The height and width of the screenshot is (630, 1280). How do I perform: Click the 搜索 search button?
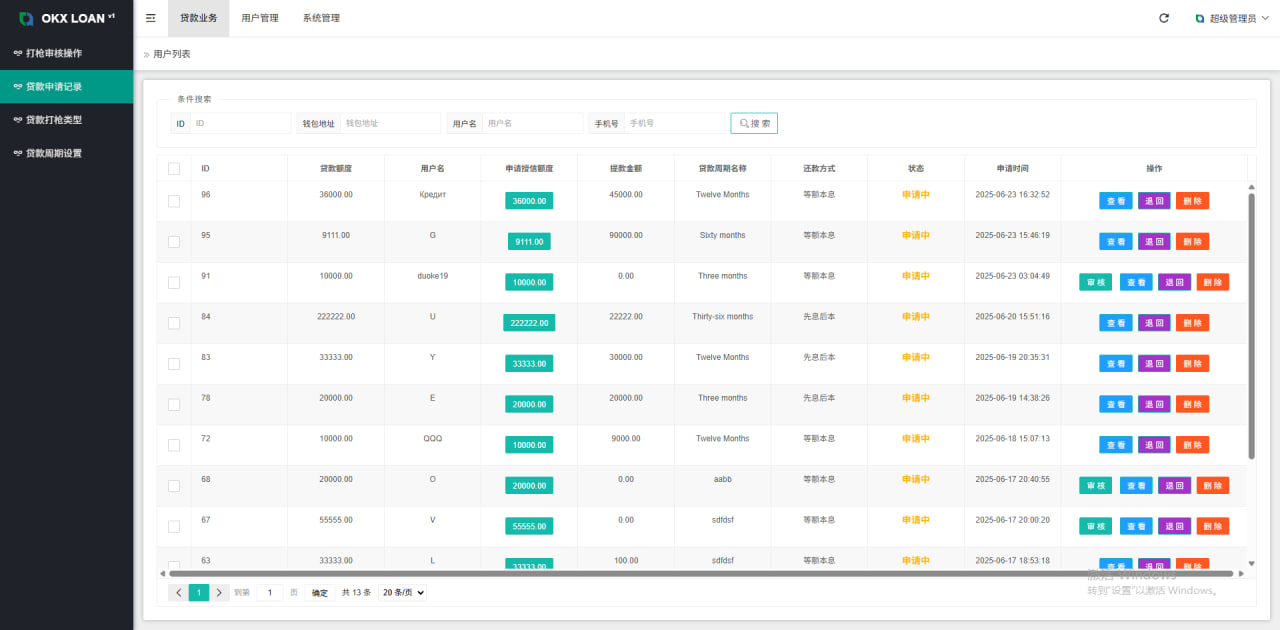754,123
